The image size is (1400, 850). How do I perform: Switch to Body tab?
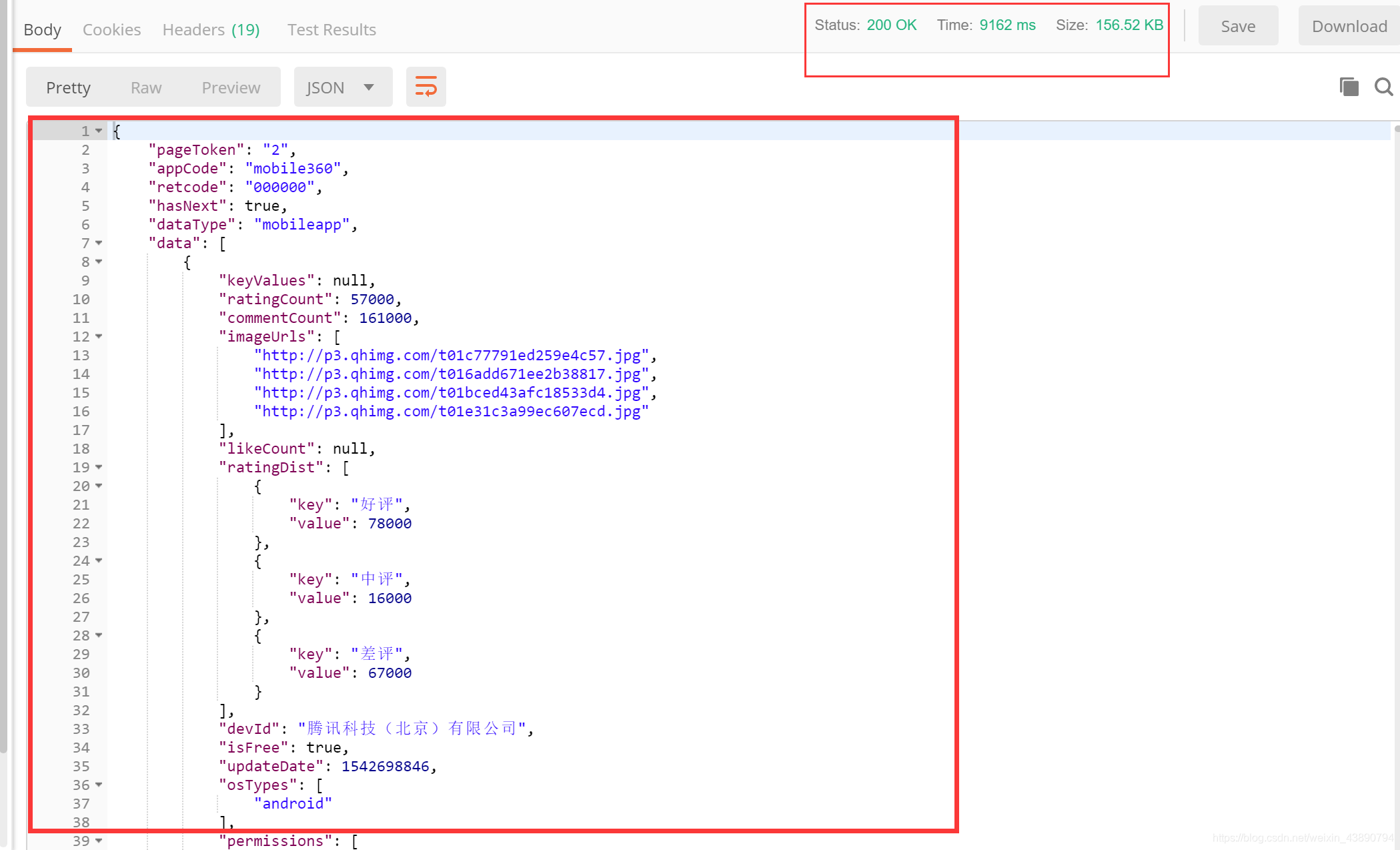(42, 29)
